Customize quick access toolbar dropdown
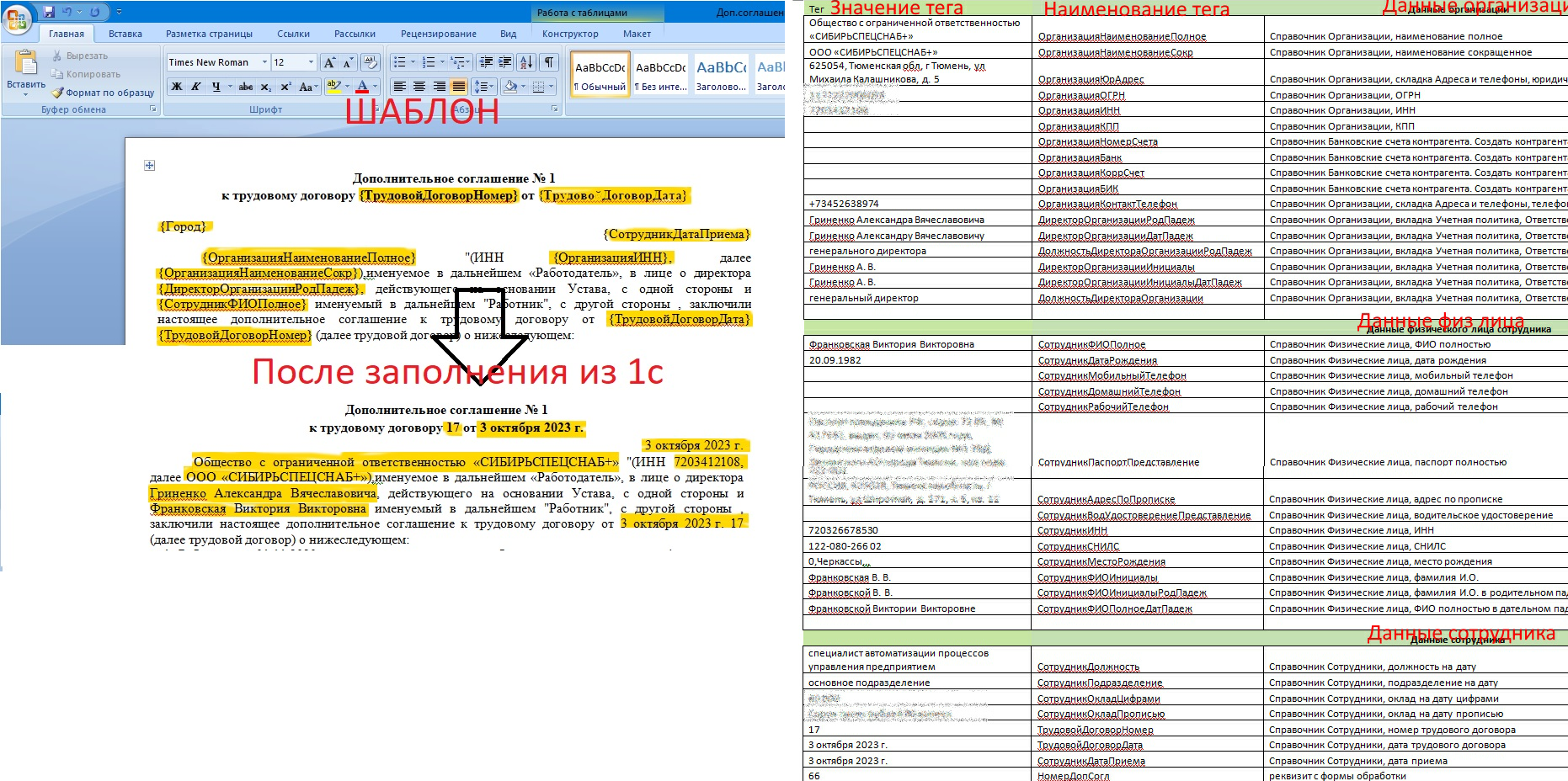1568x781 pixels. 119,12
